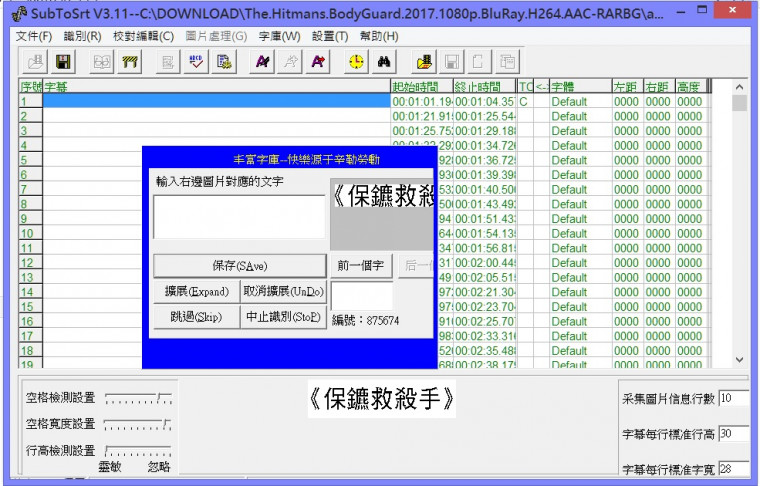Click the grayed blank page toolbar icon
Image resolution: width=760 pixels, height=486 pixels.
[479, 62]
